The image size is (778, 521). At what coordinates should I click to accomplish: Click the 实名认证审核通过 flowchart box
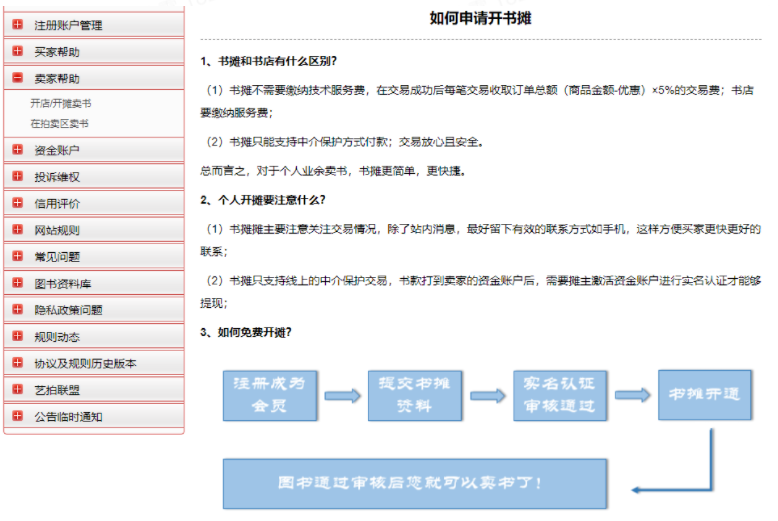tap(560, 395)
